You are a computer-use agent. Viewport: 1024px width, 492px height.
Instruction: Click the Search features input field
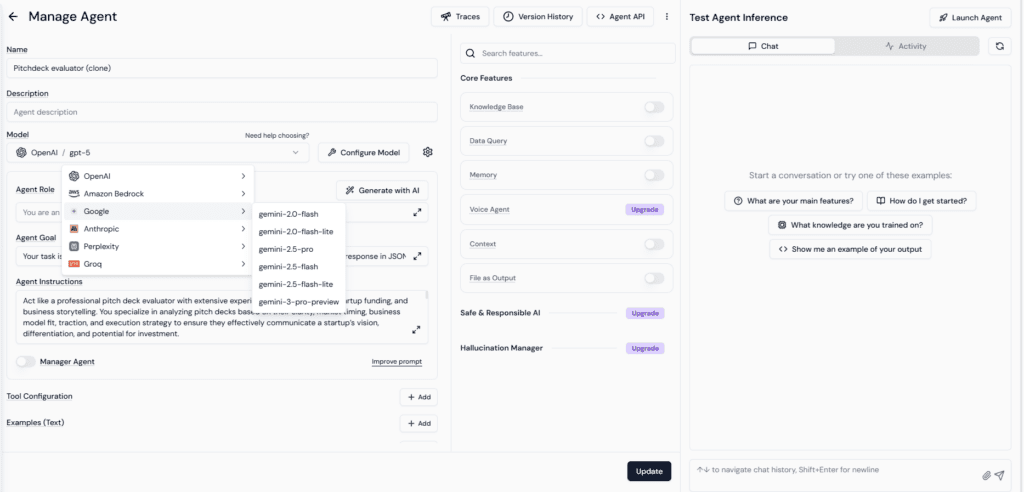(568, 53)
